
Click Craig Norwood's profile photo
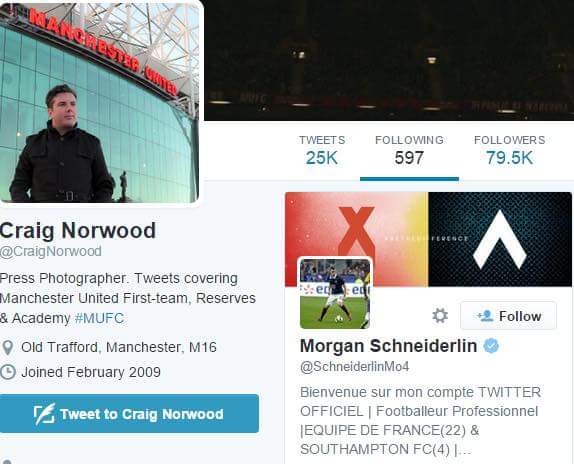(x=100, y=102)
